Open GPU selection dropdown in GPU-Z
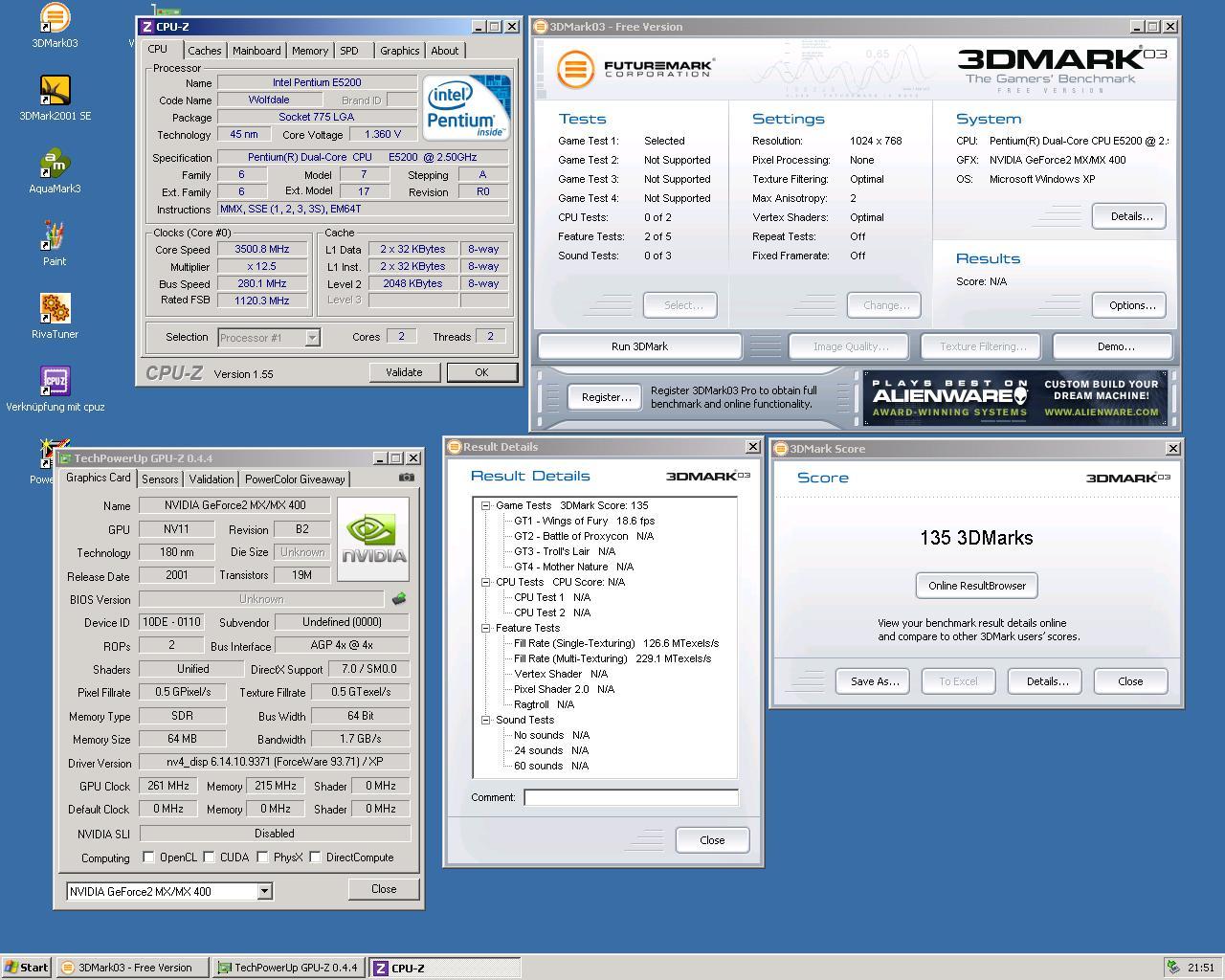Viewport: 1225px width, 980px height. [264, 891]
